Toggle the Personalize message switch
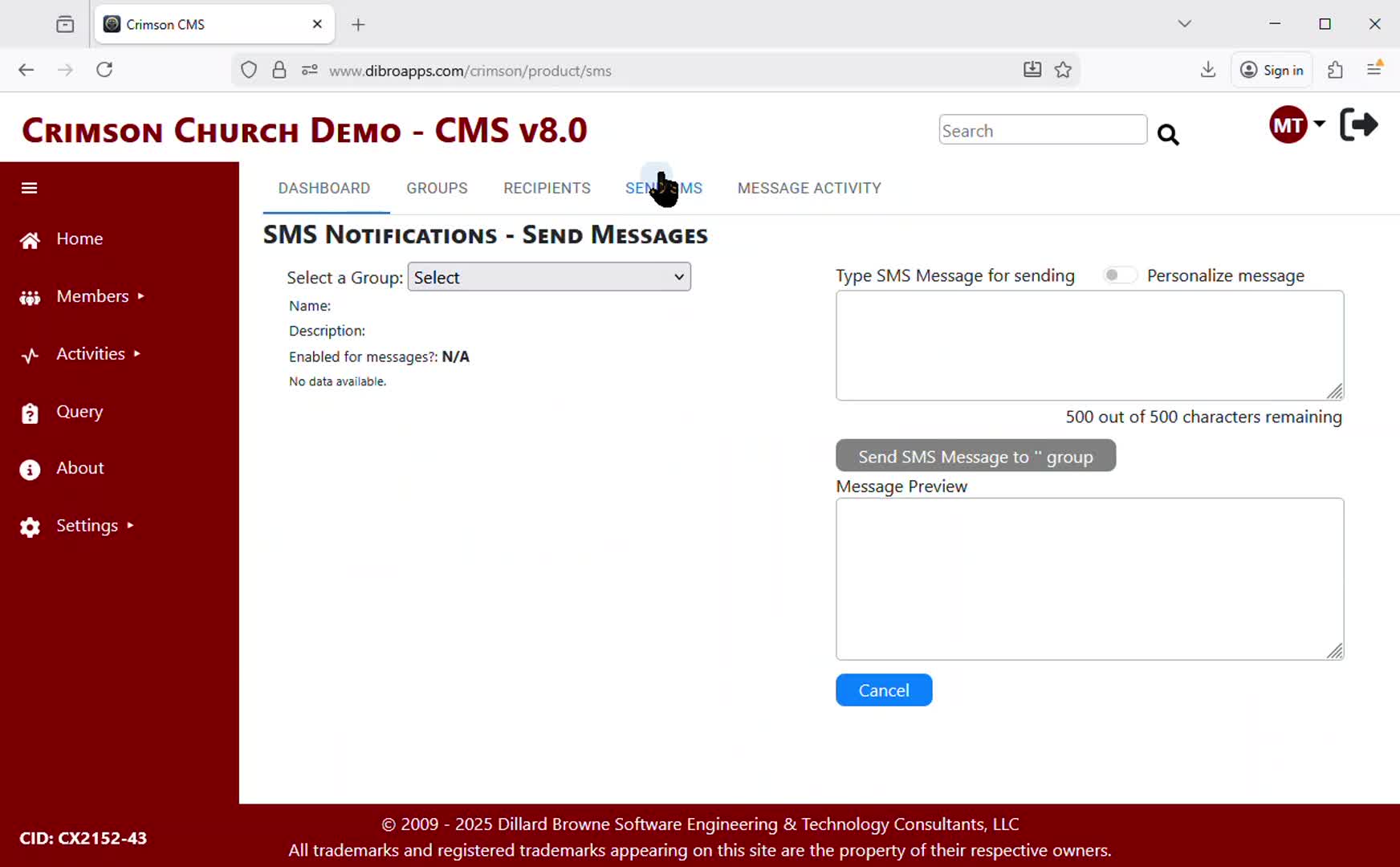Image resolution: width=1400 pixels, height=867 pixels. [1118, 275]
